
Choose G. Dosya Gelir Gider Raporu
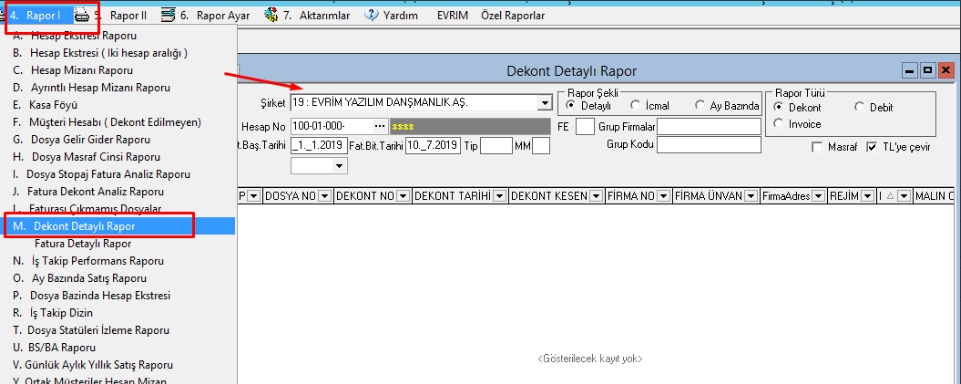tap(118, 140)
